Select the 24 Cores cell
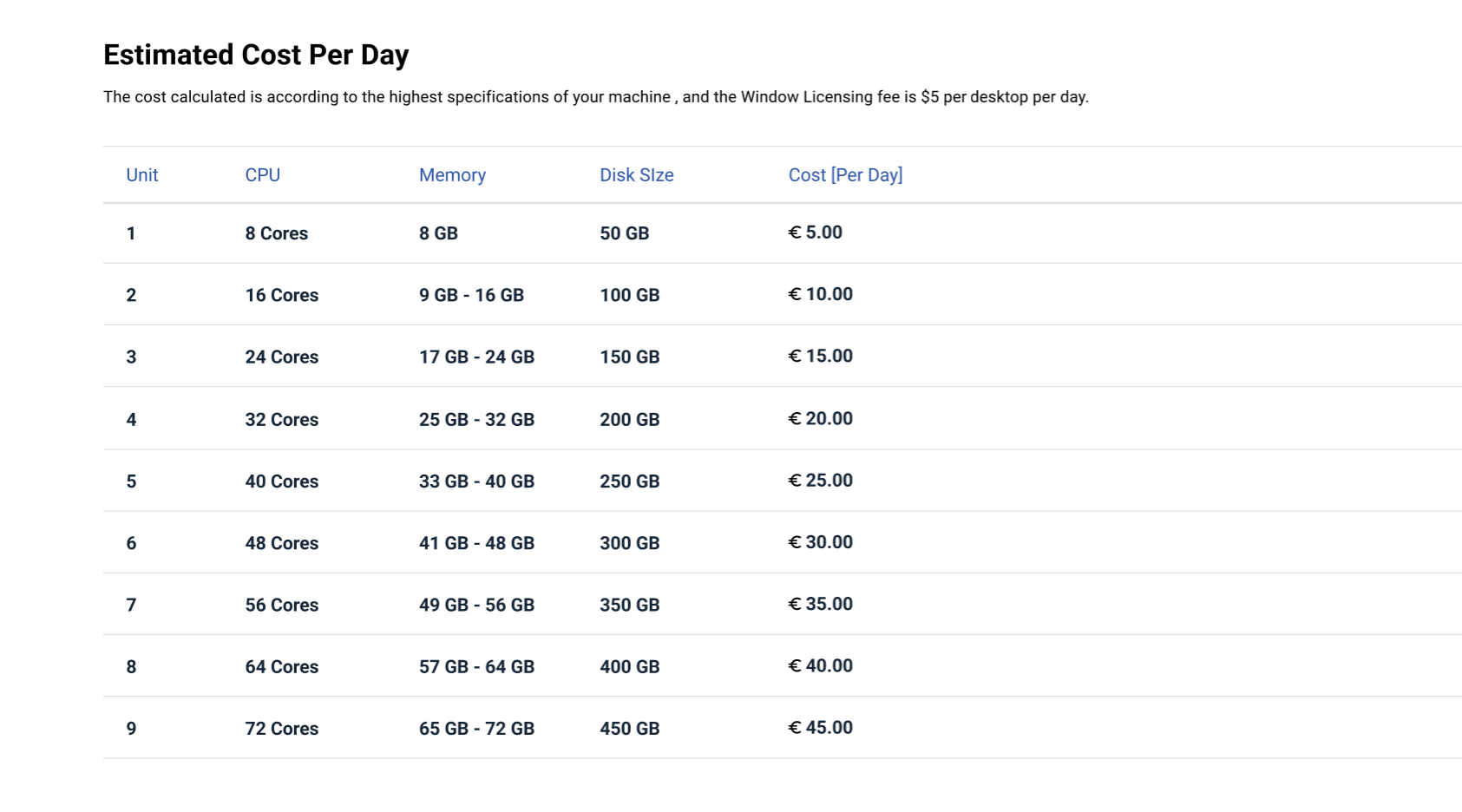This screenshot has height=812, width=1462. (282, 357)
